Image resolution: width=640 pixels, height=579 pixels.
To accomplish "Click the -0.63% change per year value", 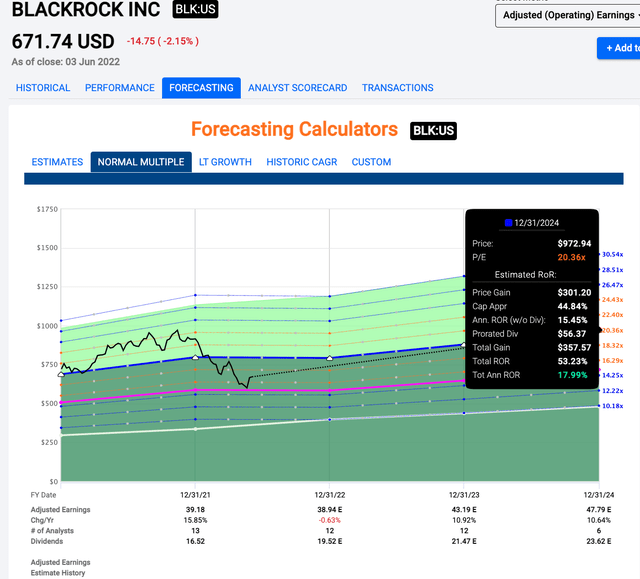I will [330, 520].
